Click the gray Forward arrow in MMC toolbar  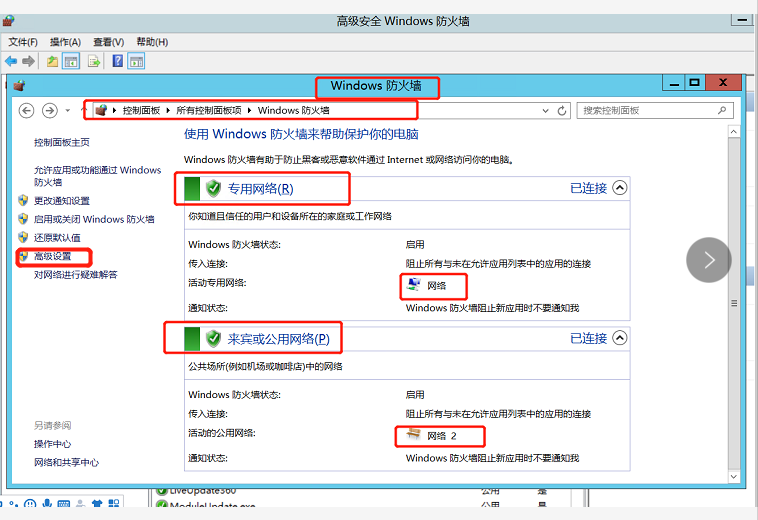(x=29, y=61)
